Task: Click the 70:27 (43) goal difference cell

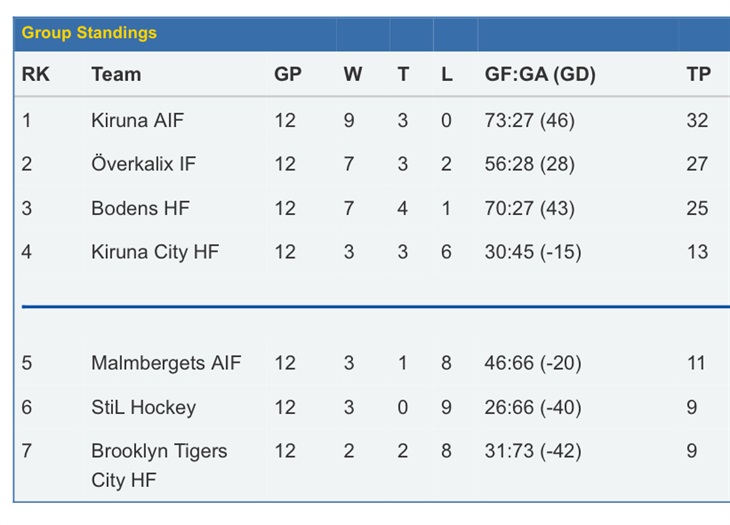Action: (x=529, y=208)
